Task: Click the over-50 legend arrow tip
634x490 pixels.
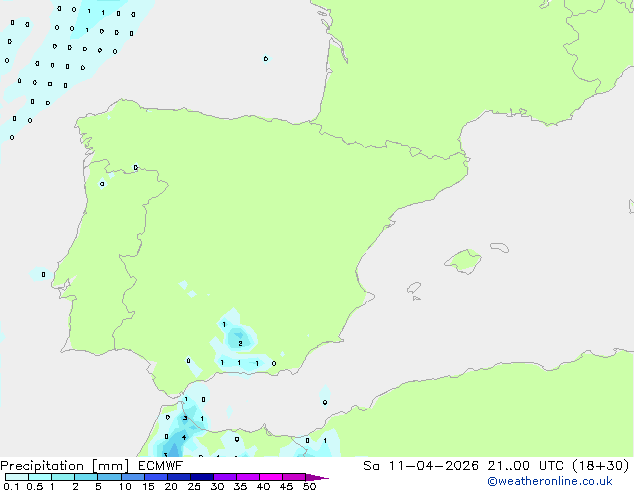Action: 317,477
